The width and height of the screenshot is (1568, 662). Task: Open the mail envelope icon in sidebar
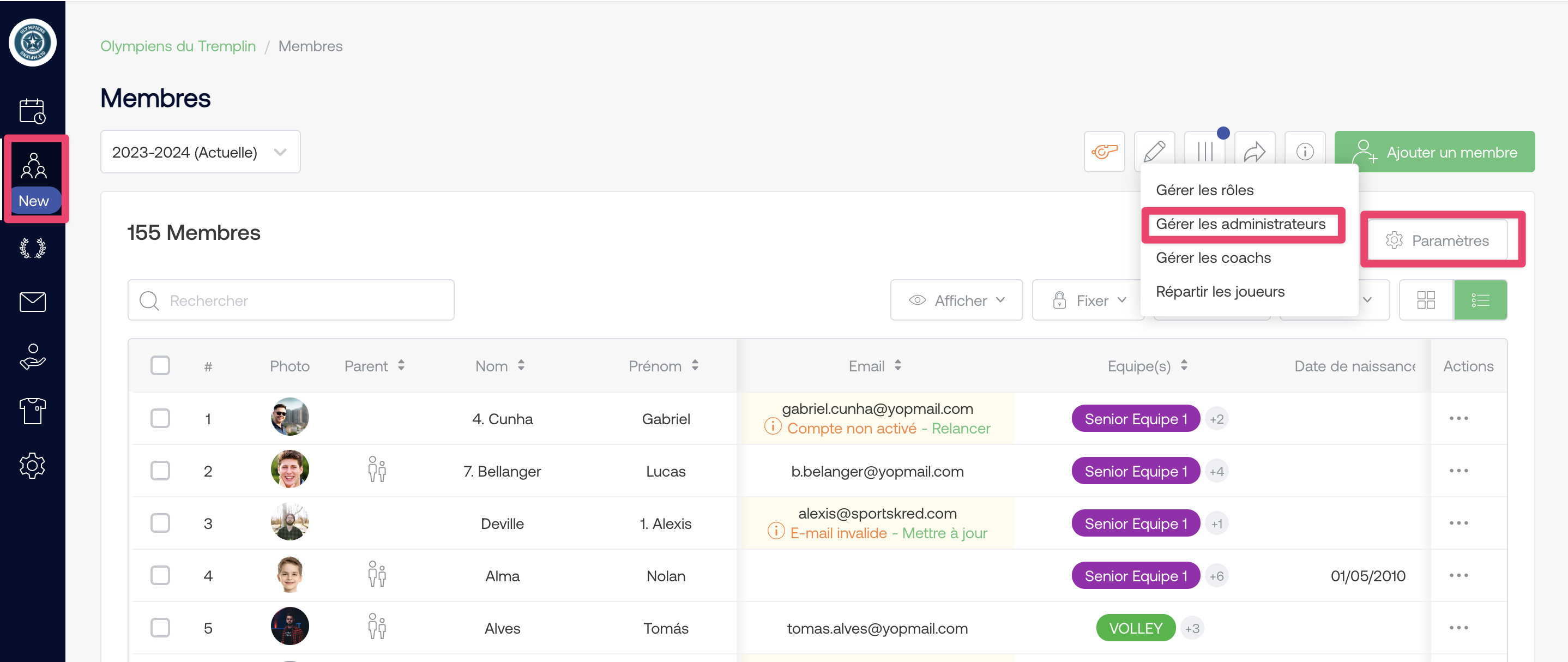pos(32,302)
